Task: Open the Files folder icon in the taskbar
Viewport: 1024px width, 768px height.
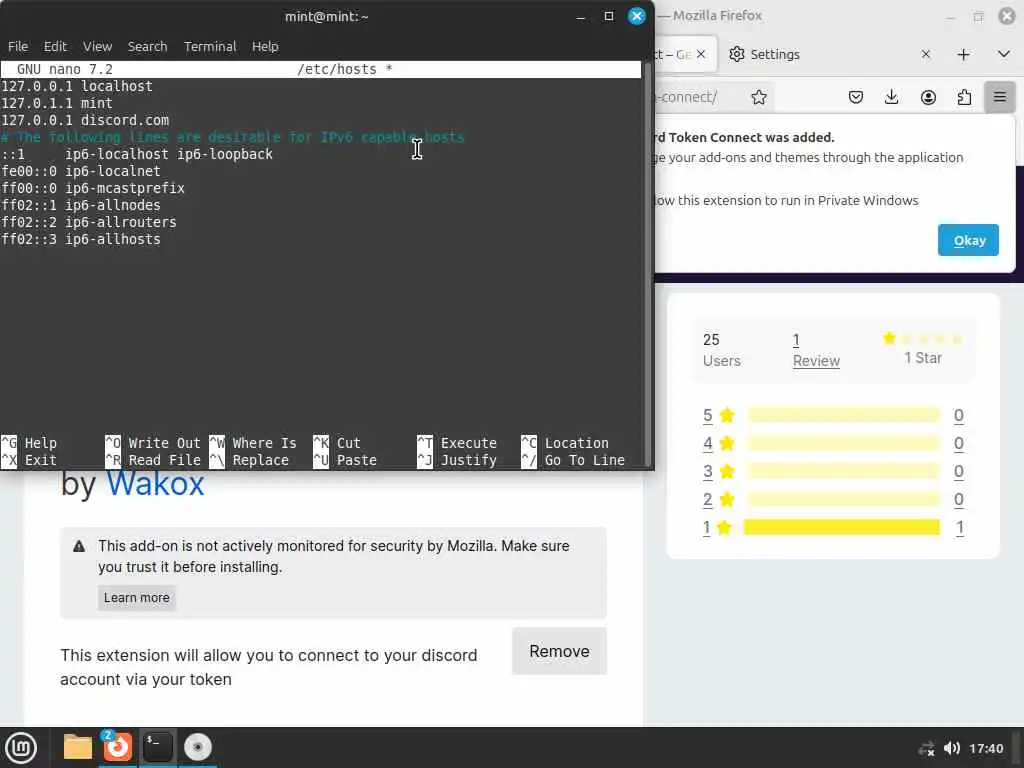Action: point(78,747)
